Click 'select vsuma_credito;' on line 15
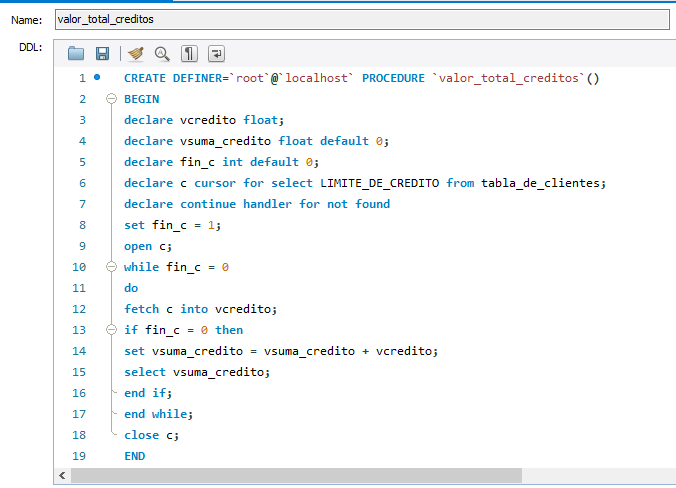The image size is (676, 488). click(197, 372)
